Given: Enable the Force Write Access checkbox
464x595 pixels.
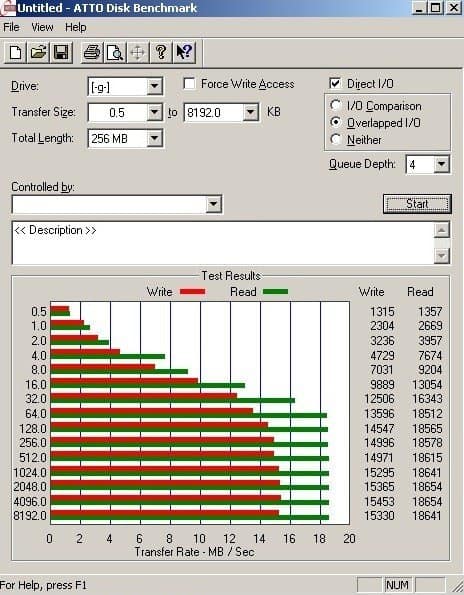Looking at the screenshot, I should pyautogui.click(x=189, y=83).
